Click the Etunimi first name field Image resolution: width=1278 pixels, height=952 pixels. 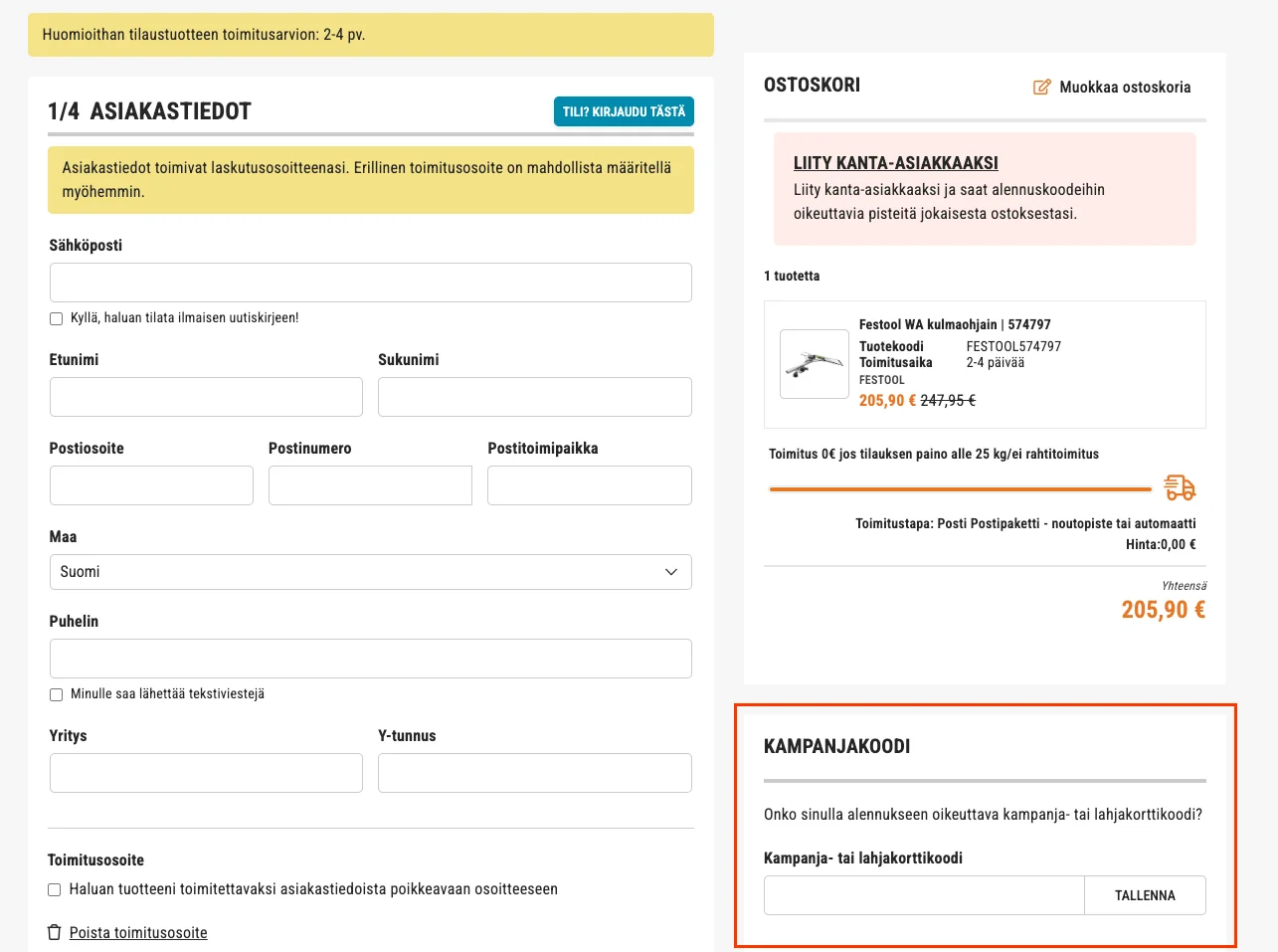pyautogui.click(x=206, y=397)
